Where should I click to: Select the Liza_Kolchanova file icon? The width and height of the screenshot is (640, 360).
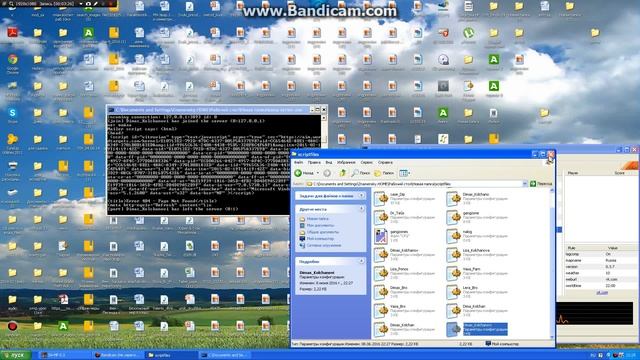click(x=453, y=255)
